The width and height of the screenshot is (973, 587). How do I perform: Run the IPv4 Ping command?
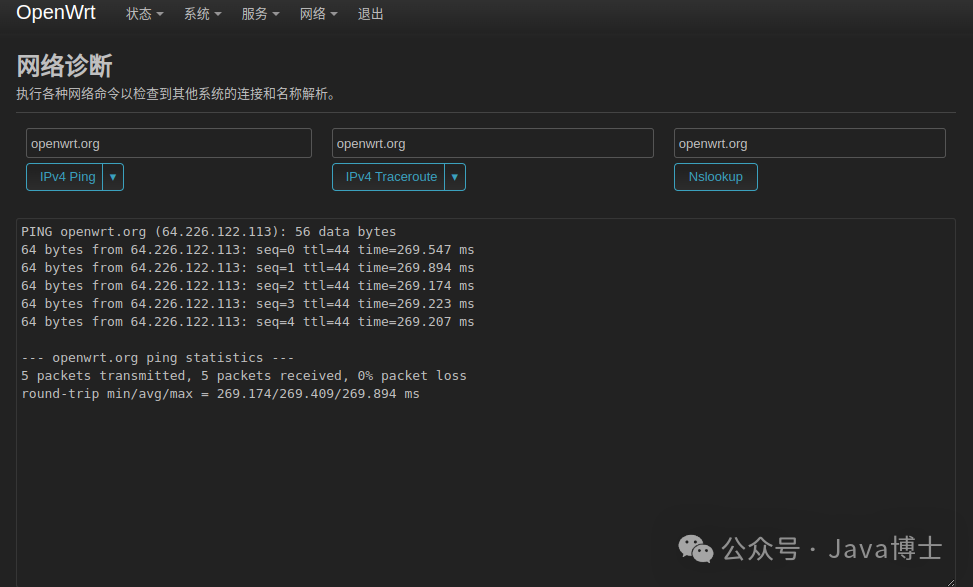(x=66, y=176)
